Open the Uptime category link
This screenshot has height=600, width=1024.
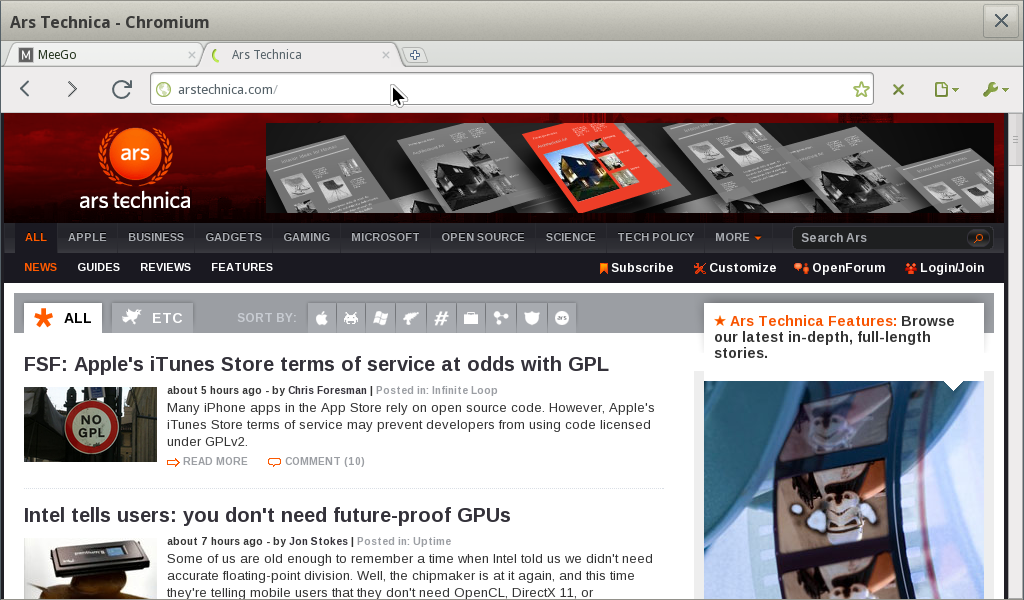pyautogui.click(x=432, y=541)
